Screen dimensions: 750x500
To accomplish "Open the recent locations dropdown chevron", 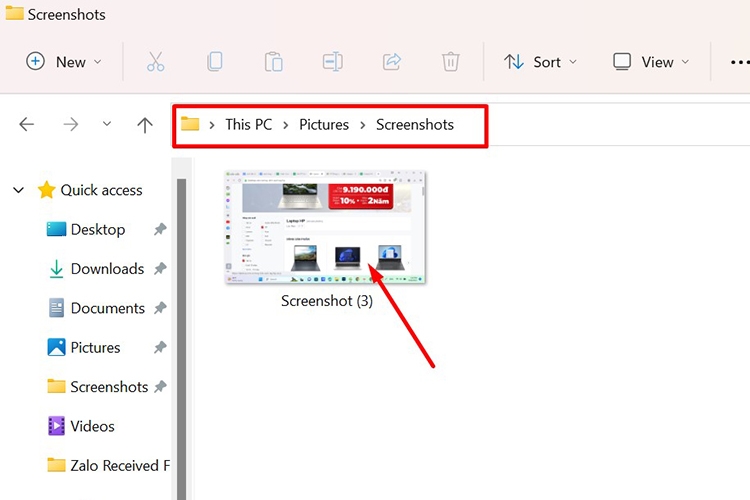I will click(107, 124).
